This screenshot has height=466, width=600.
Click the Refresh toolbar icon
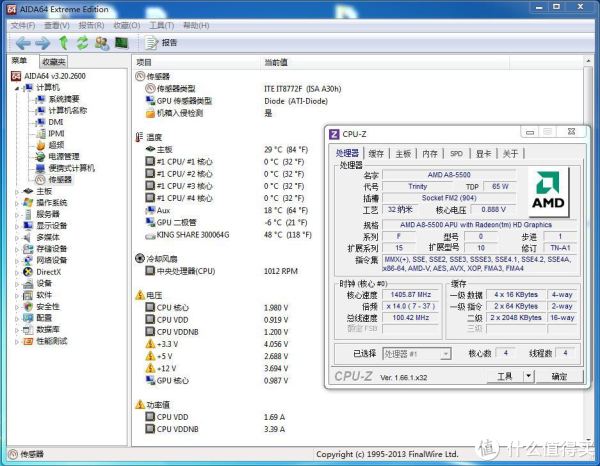(82, 42)
